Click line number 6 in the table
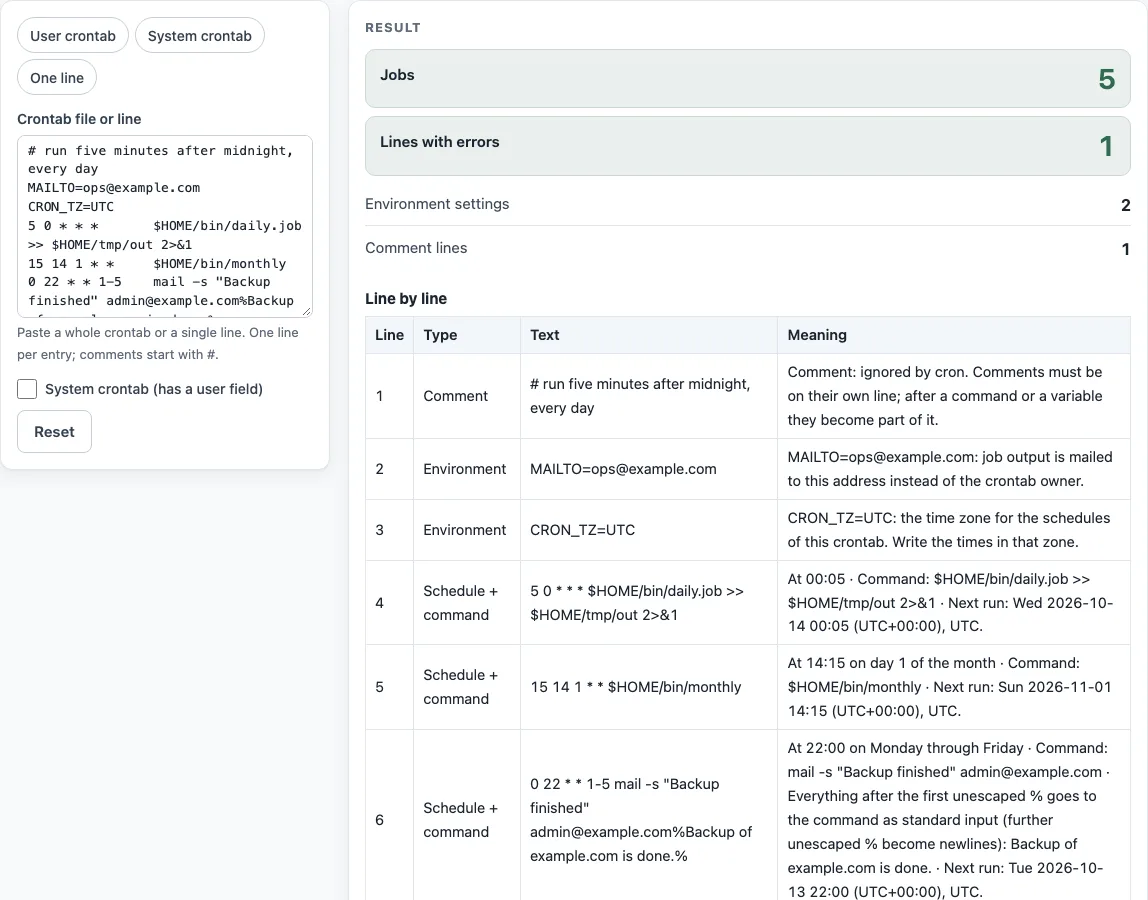Viewport: 1148px width, 900px height. tap(379, 819)
